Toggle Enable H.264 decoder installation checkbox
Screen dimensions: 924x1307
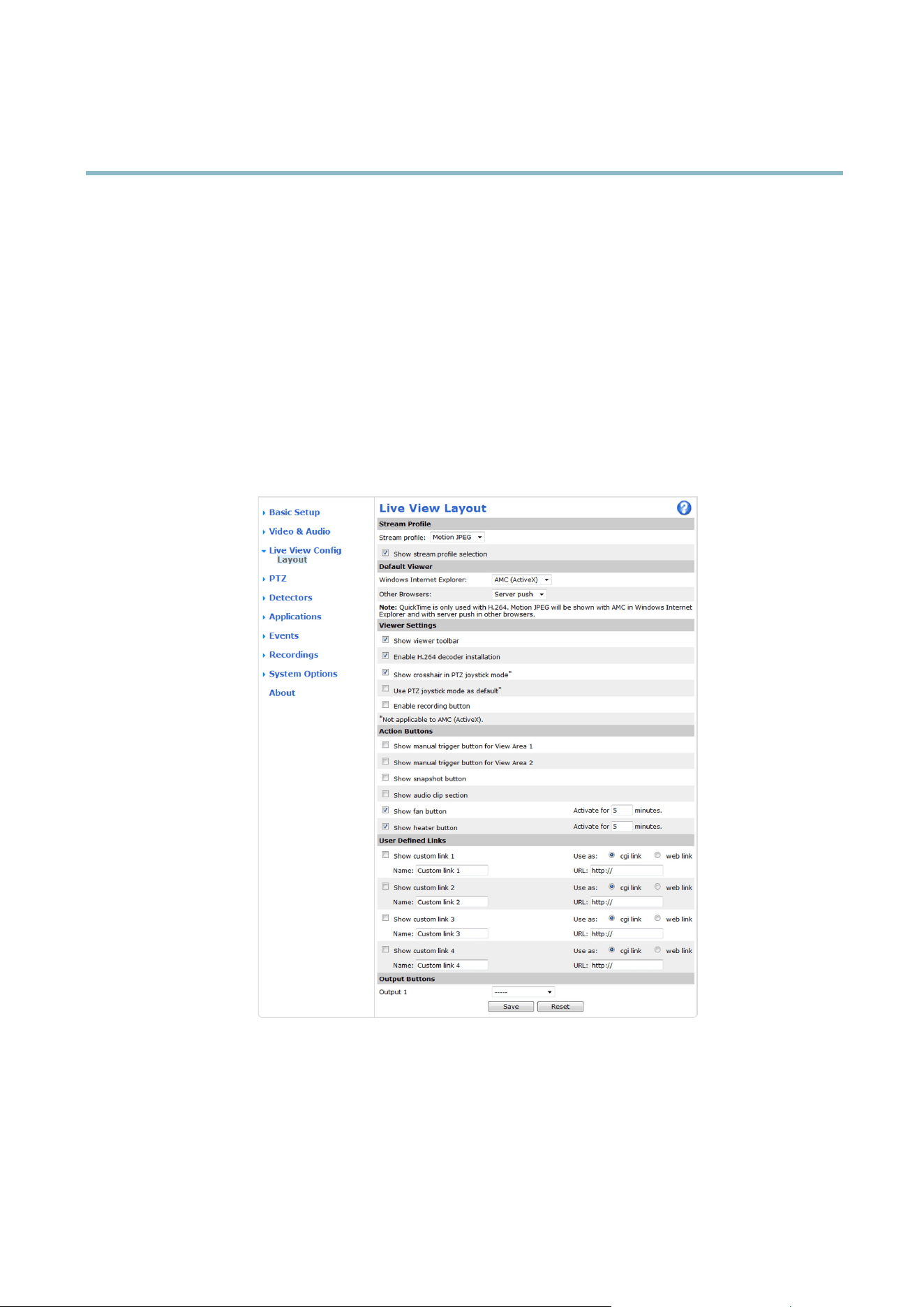click(x=385, y=656)
